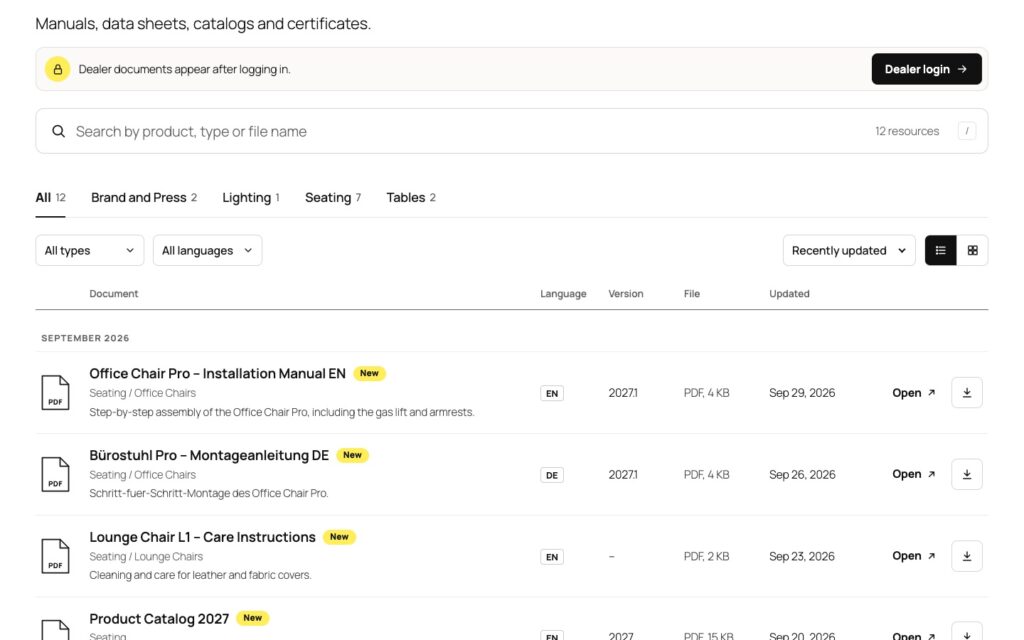Click the SEPTEMBER 2026 group heading
Screen dimensions: 1024x640
point(85,338)
